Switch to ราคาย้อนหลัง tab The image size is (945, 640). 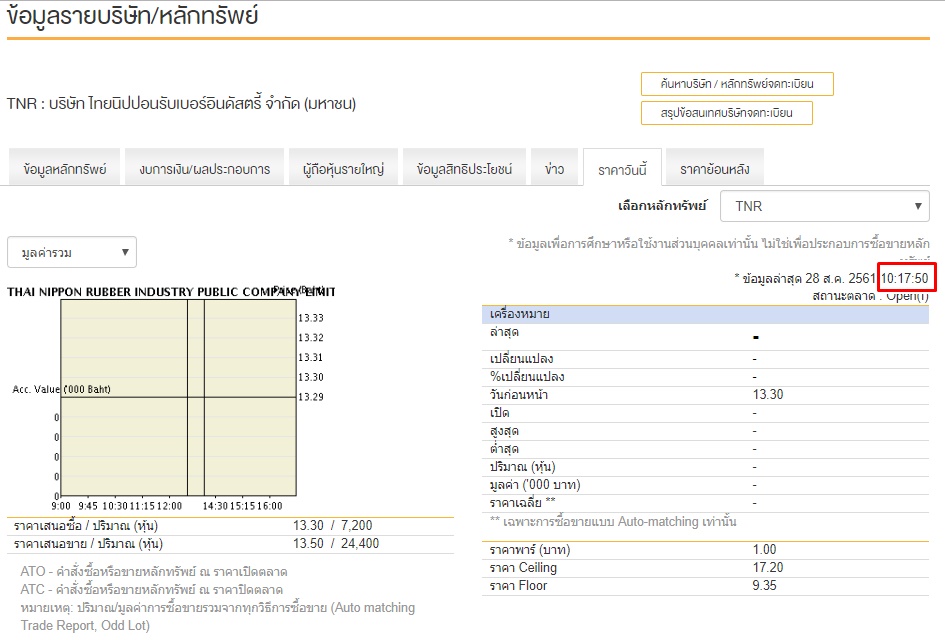point(715,169)
